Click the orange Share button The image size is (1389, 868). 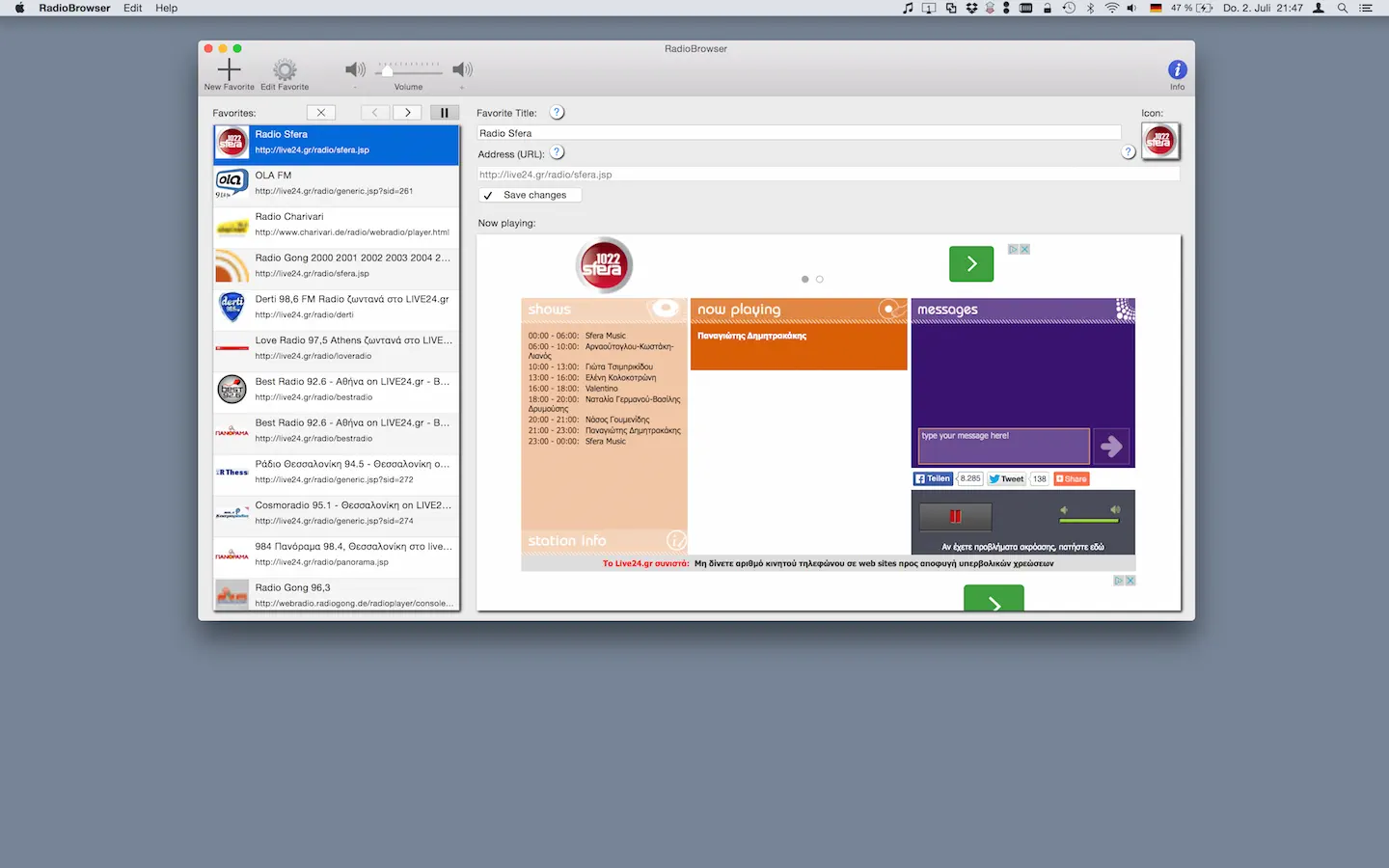pyautogui.click(x=1072, y=478)
